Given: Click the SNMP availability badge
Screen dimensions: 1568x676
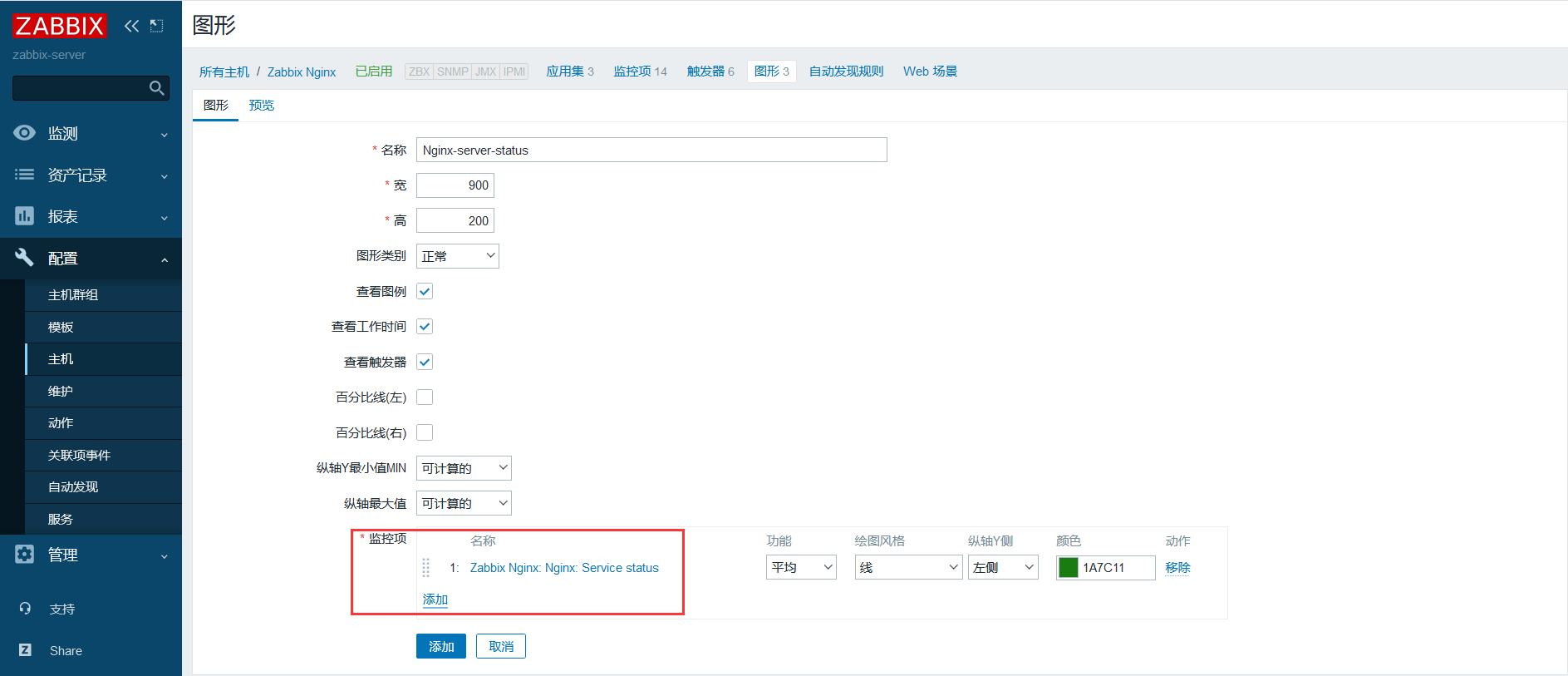Looking at the screenshot, I should click(453, 72).
